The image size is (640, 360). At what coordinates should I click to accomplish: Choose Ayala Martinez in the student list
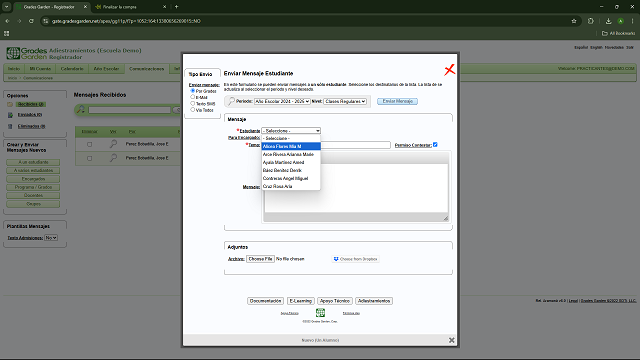pos(291,162)
